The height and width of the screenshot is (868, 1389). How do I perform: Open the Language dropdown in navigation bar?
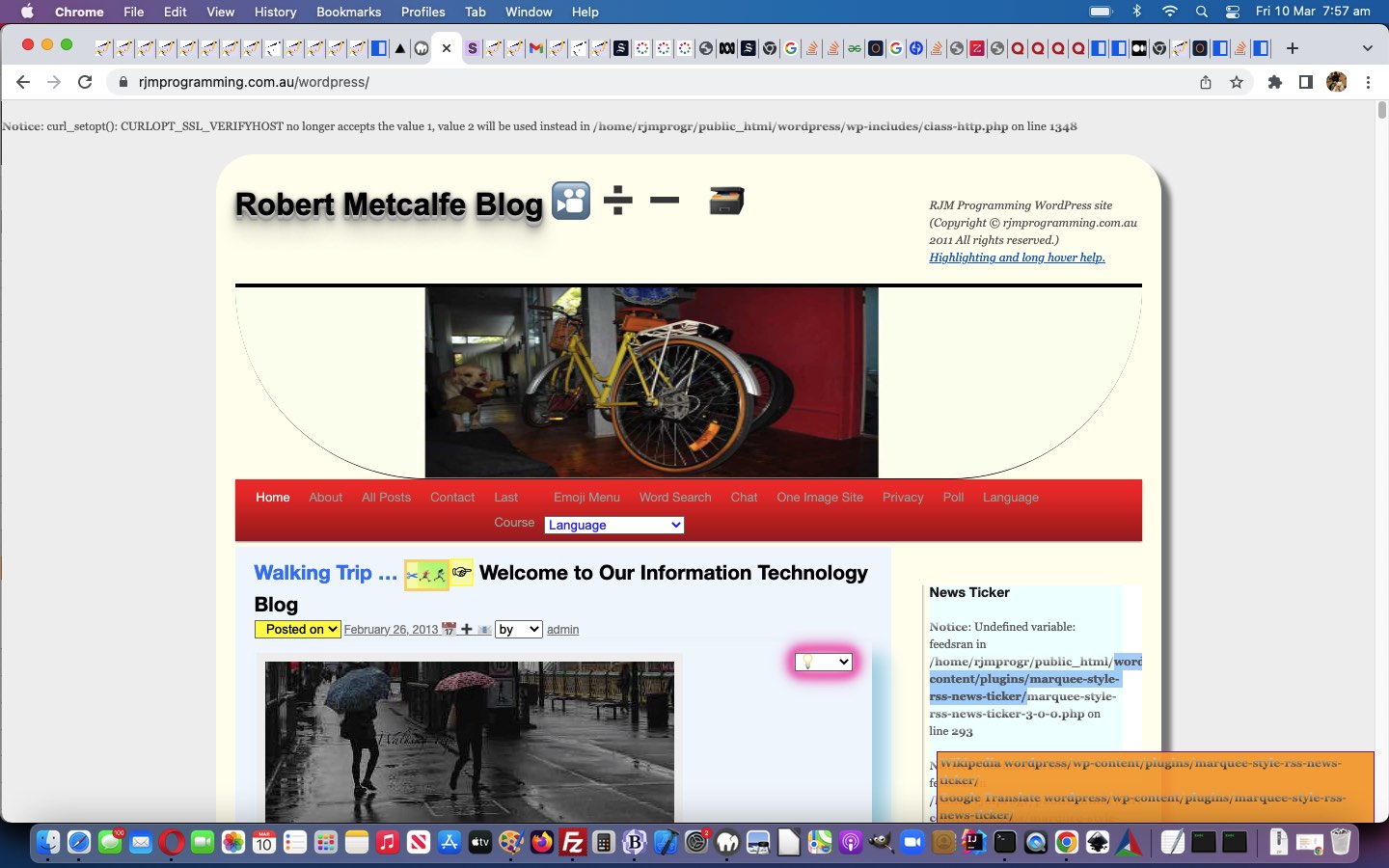(614, 525)
